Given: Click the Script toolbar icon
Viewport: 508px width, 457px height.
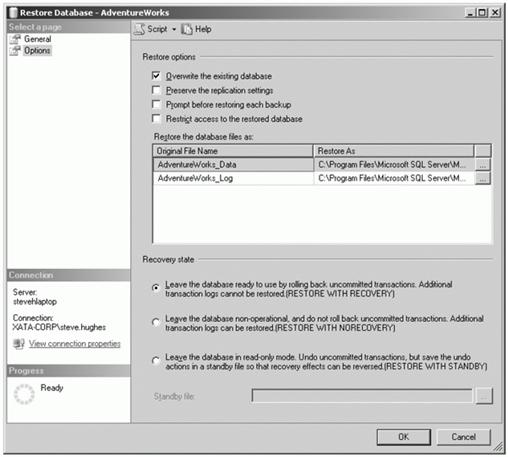Looking at the screenshot, I should (x=140, y=29).
